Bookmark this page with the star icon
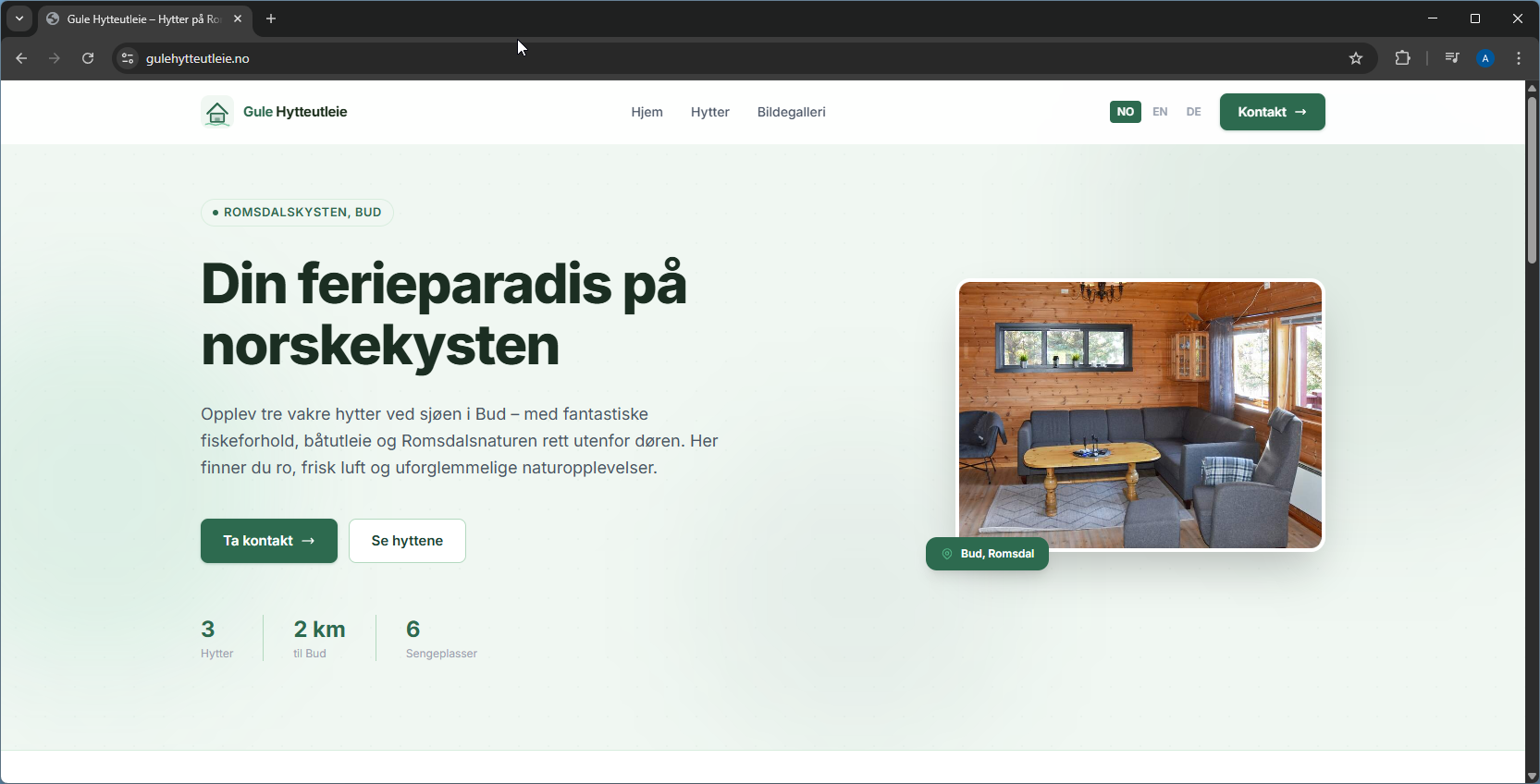This screenshot has width=1540, height=784. click(1356, 58)
